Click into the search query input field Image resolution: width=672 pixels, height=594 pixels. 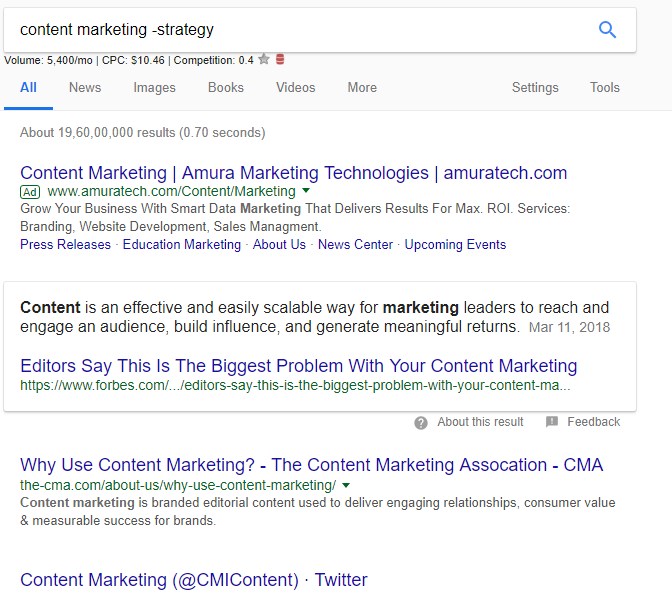pos(290,30)
